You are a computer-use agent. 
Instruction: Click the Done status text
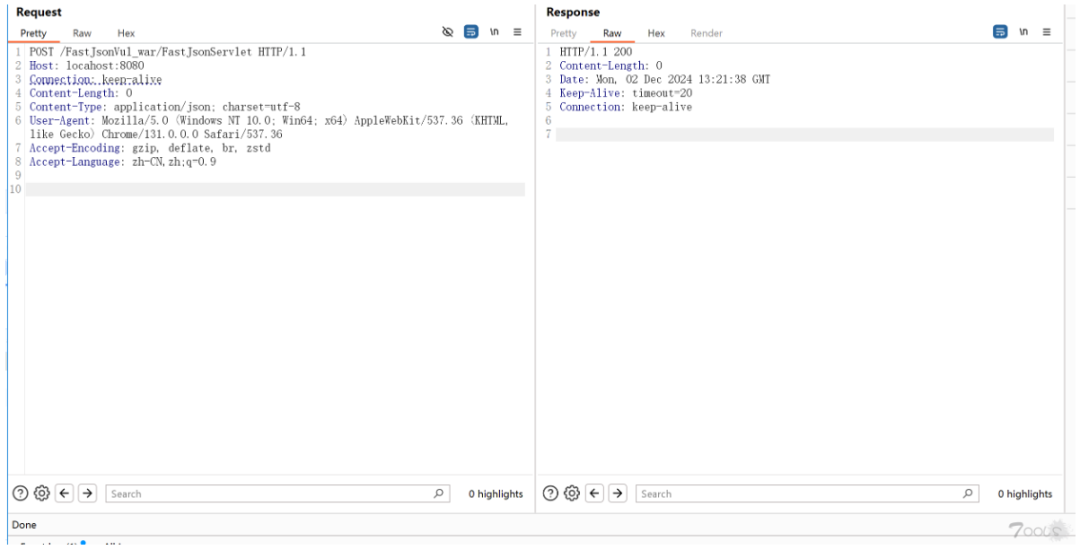[24, 525]
